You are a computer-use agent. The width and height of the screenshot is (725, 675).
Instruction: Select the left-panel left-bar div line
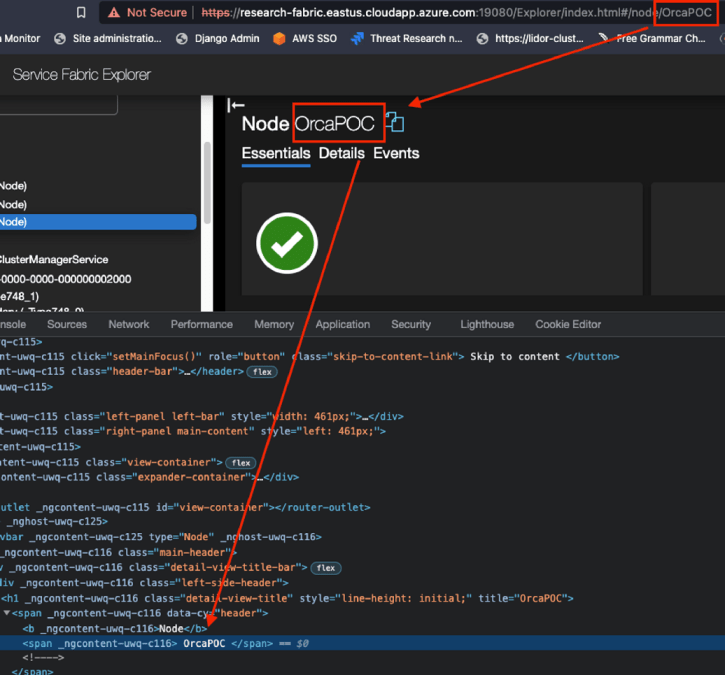coord(202,416)
